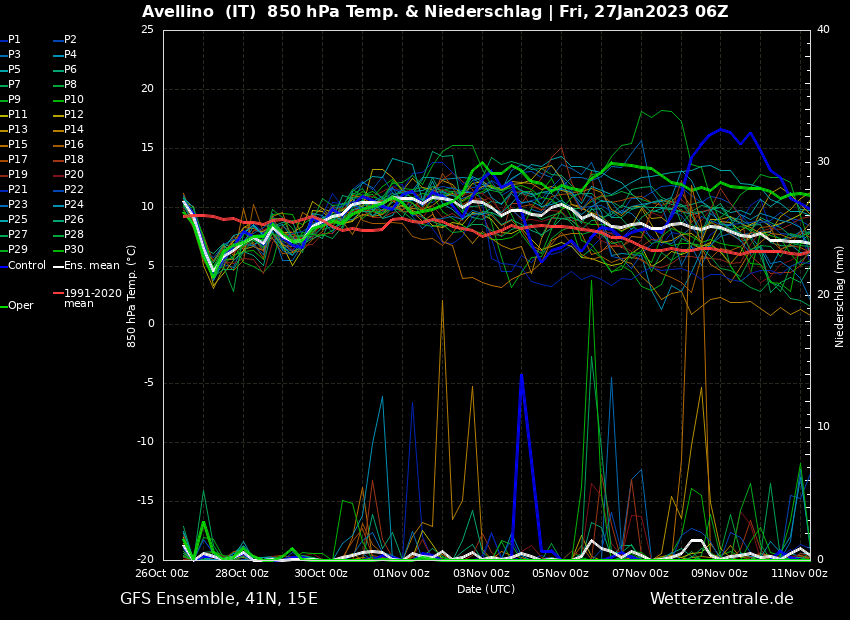
Task: Click the P2 legend entry
Action: [70, 40]
